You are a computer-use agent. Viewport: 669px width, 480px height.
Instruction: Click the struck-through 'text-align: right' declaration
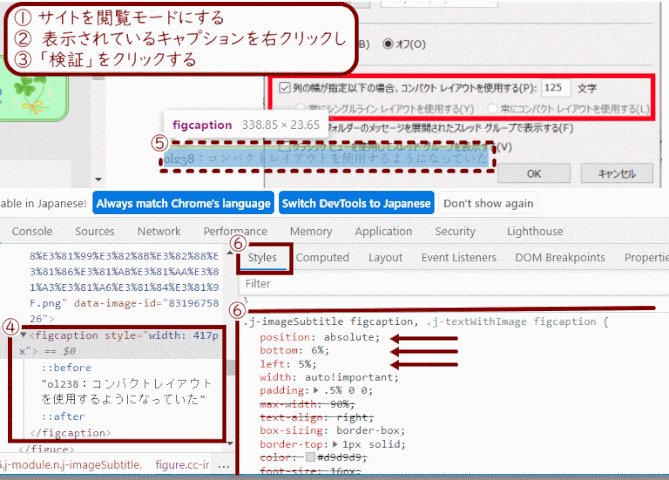coord(317,417)
